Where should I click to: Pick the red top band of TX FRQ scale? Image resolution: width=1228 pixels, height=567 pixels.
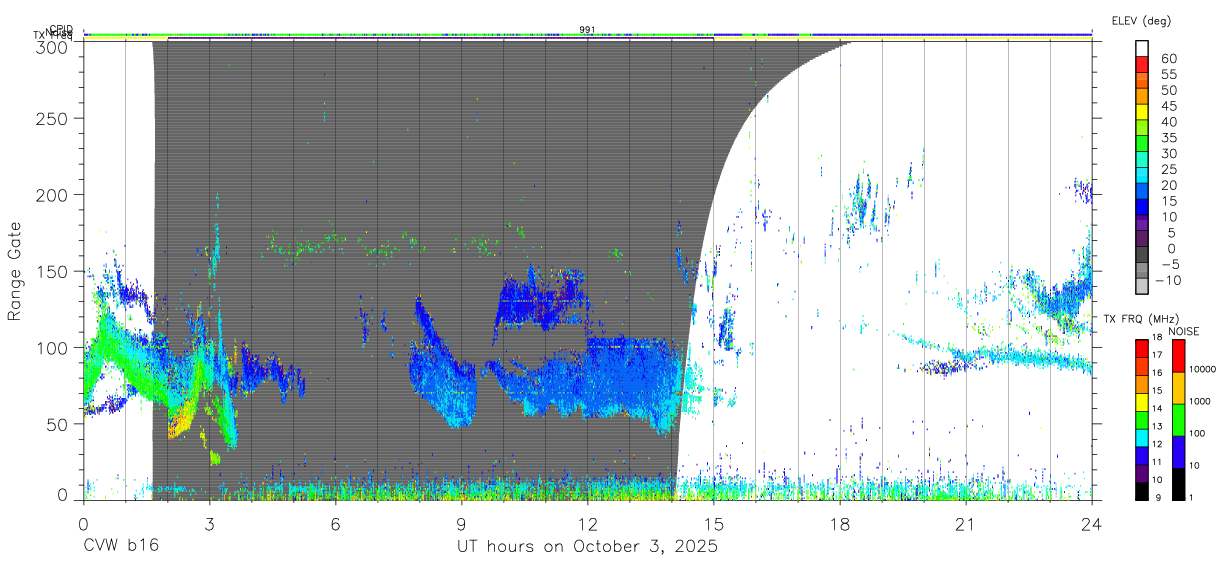point(1143,348)
